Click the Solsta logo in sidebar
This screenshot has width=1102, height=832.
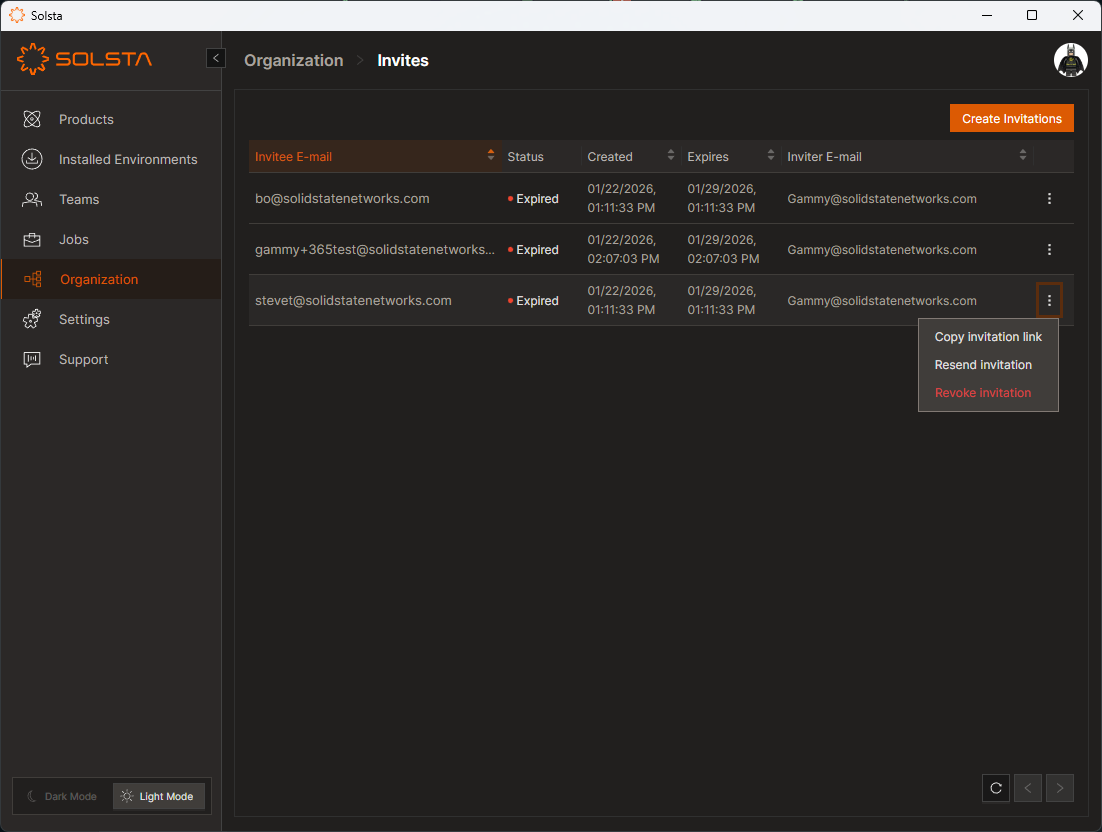tap(84, 59)
